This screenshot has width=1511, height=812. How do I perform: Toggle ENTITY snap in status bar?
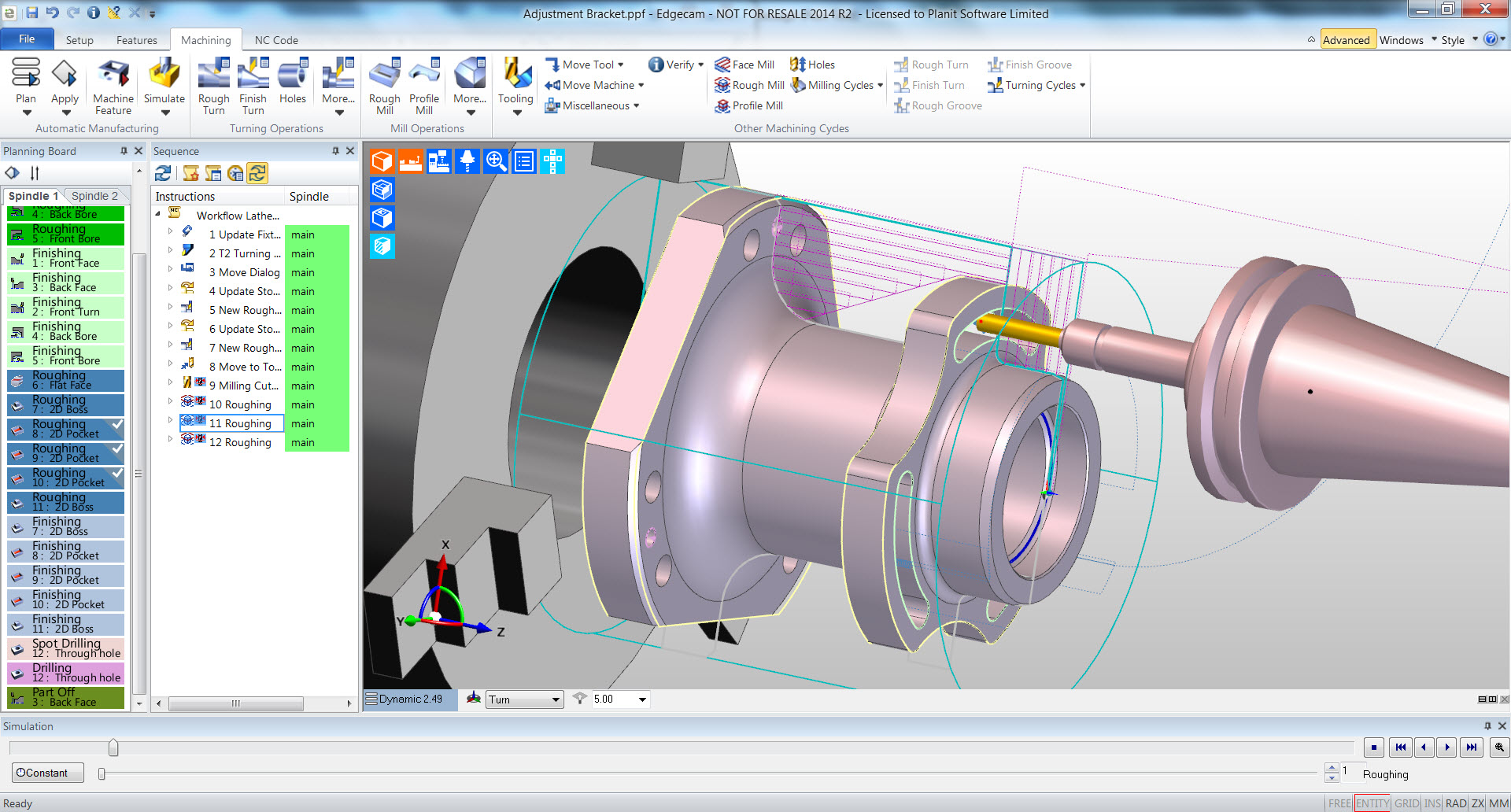[x=1372, y=803]
